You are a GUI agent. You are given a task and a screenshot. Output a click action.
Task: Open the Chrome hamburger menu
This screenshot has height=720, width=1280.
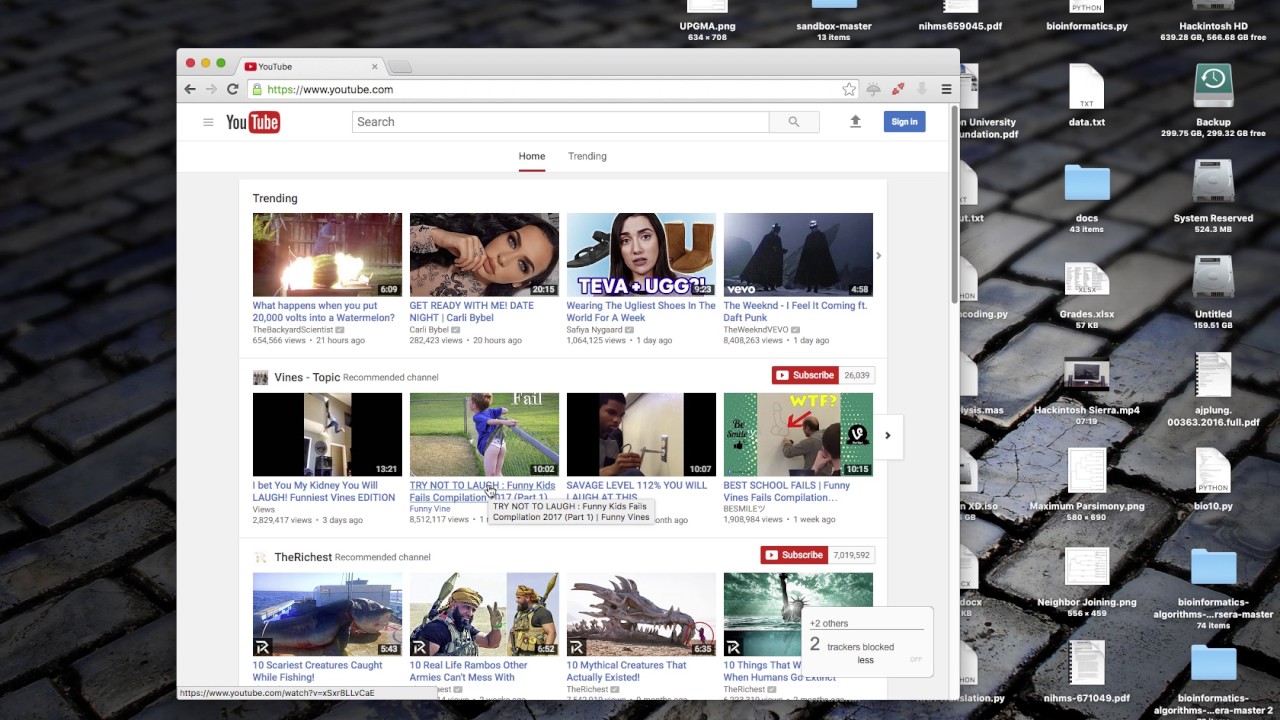(946, 89)
